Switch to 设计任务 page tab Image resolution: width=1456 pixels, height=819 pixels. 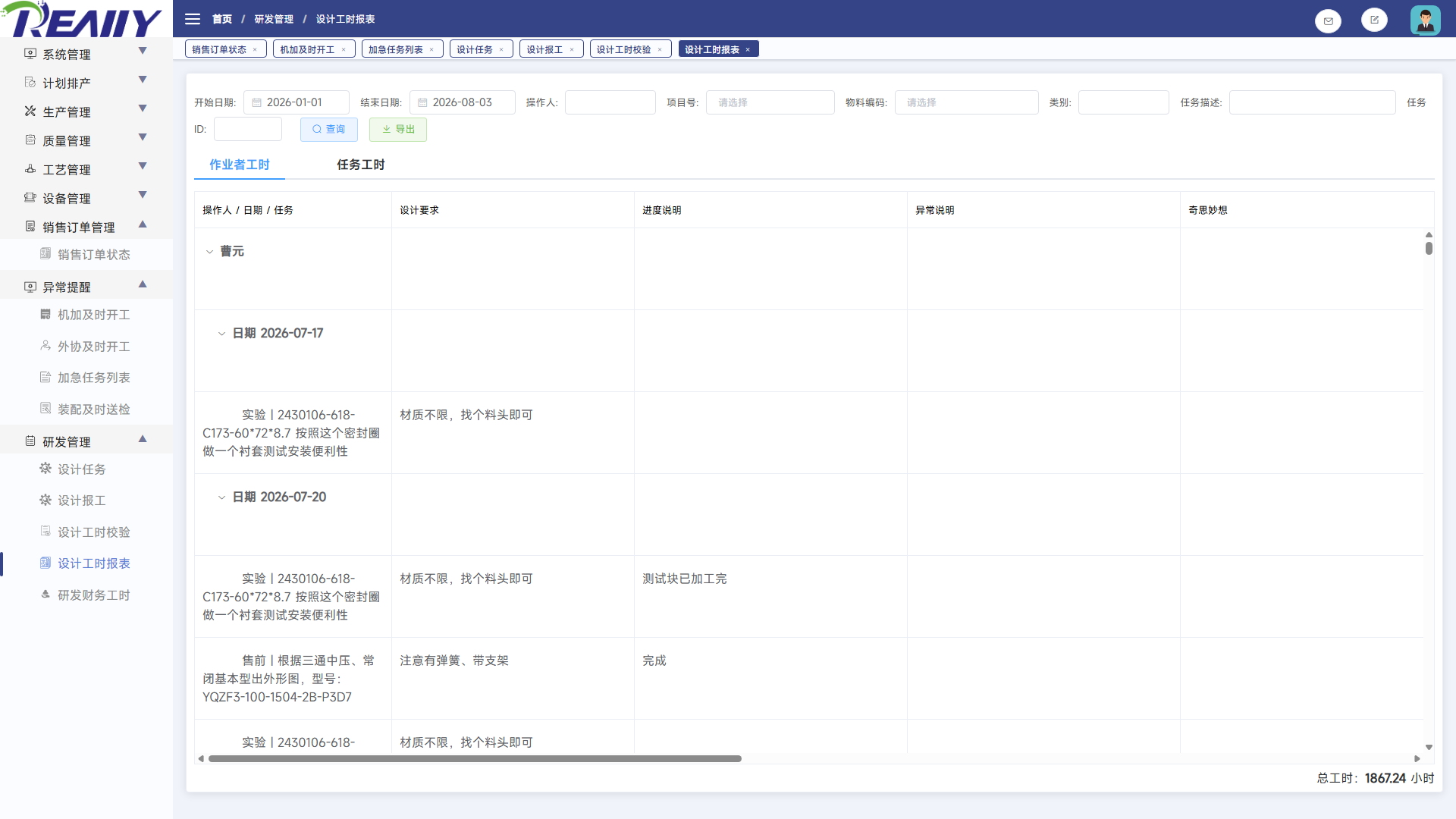pyautogui.click(x=475, y=49)
